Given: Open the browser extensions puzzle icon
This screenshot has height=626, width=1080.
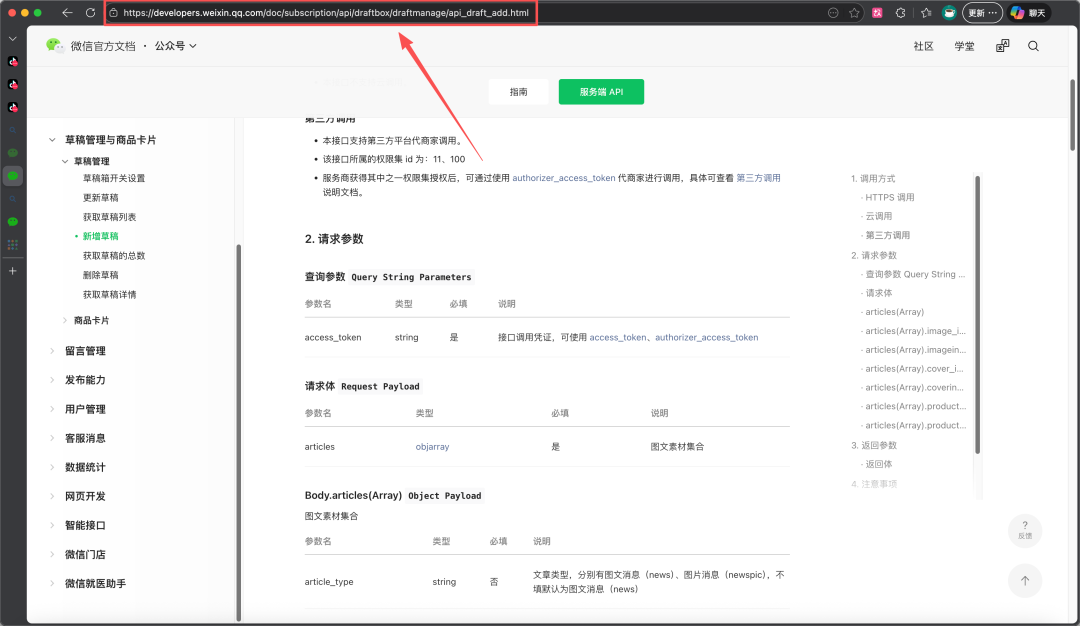Looking at the screenshot, I should point(900,12).
